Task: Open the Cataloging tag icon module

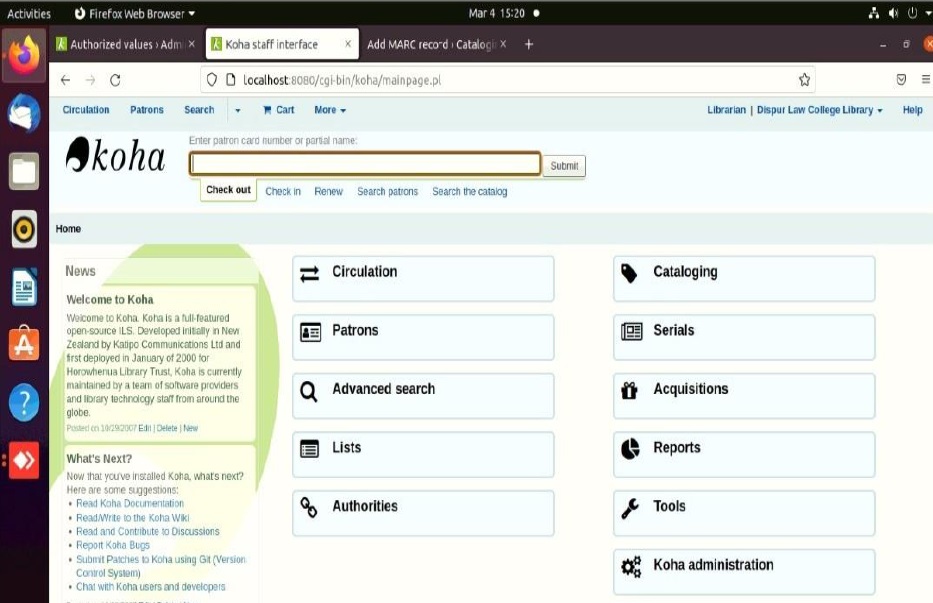Action: (630, 273)
